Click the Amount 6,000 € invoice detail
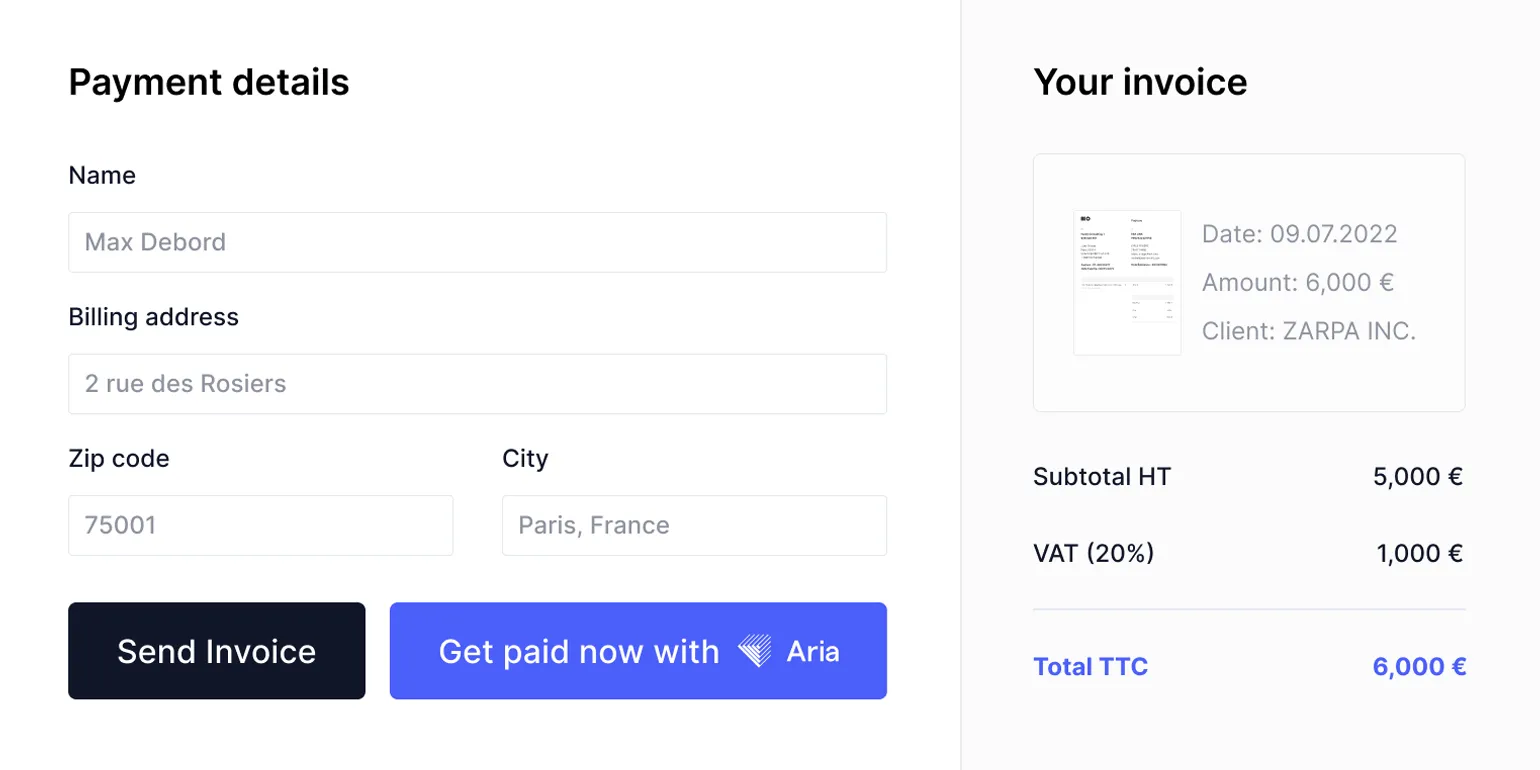This screenshot has height=770, width=1540. (1298, 283)
